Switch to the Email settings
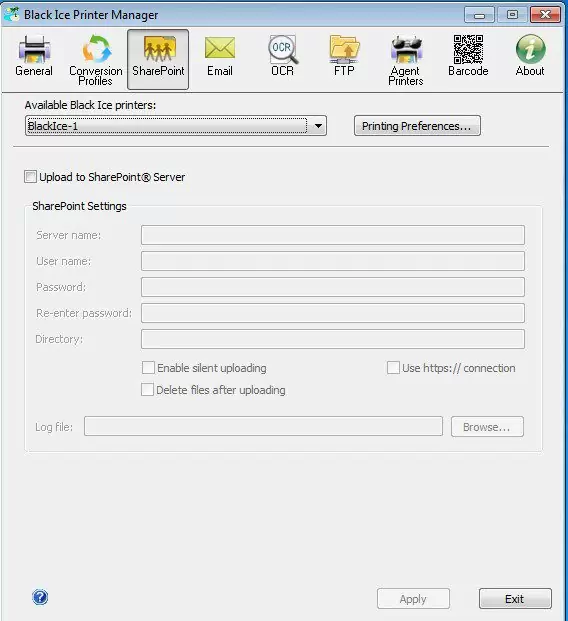Viewport: 568px width, 621px height. [220, 56]
